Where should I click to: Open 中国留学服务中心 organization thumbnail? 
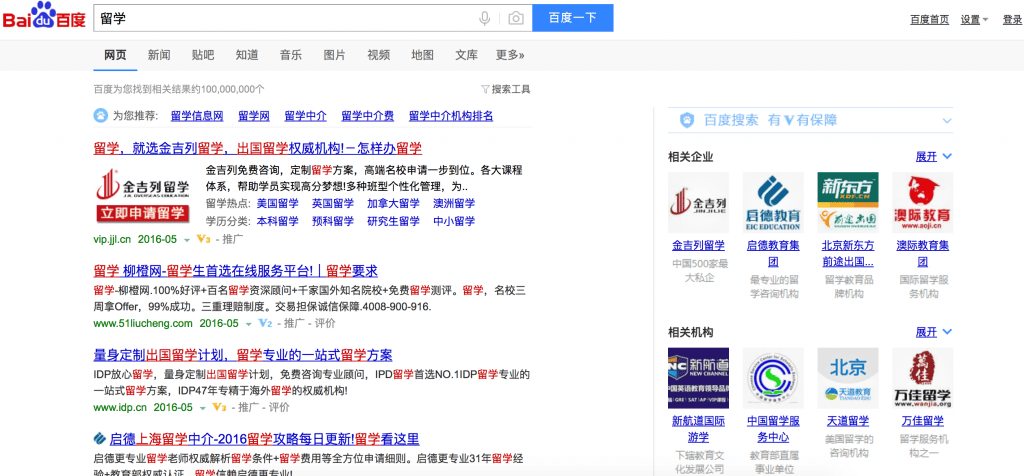[x=773, y=378]
